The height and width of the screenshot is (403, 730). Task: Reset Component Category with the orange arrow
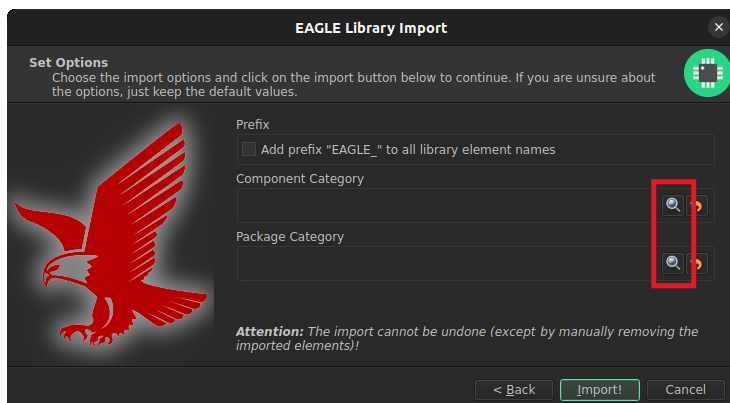tap(697, 205)
